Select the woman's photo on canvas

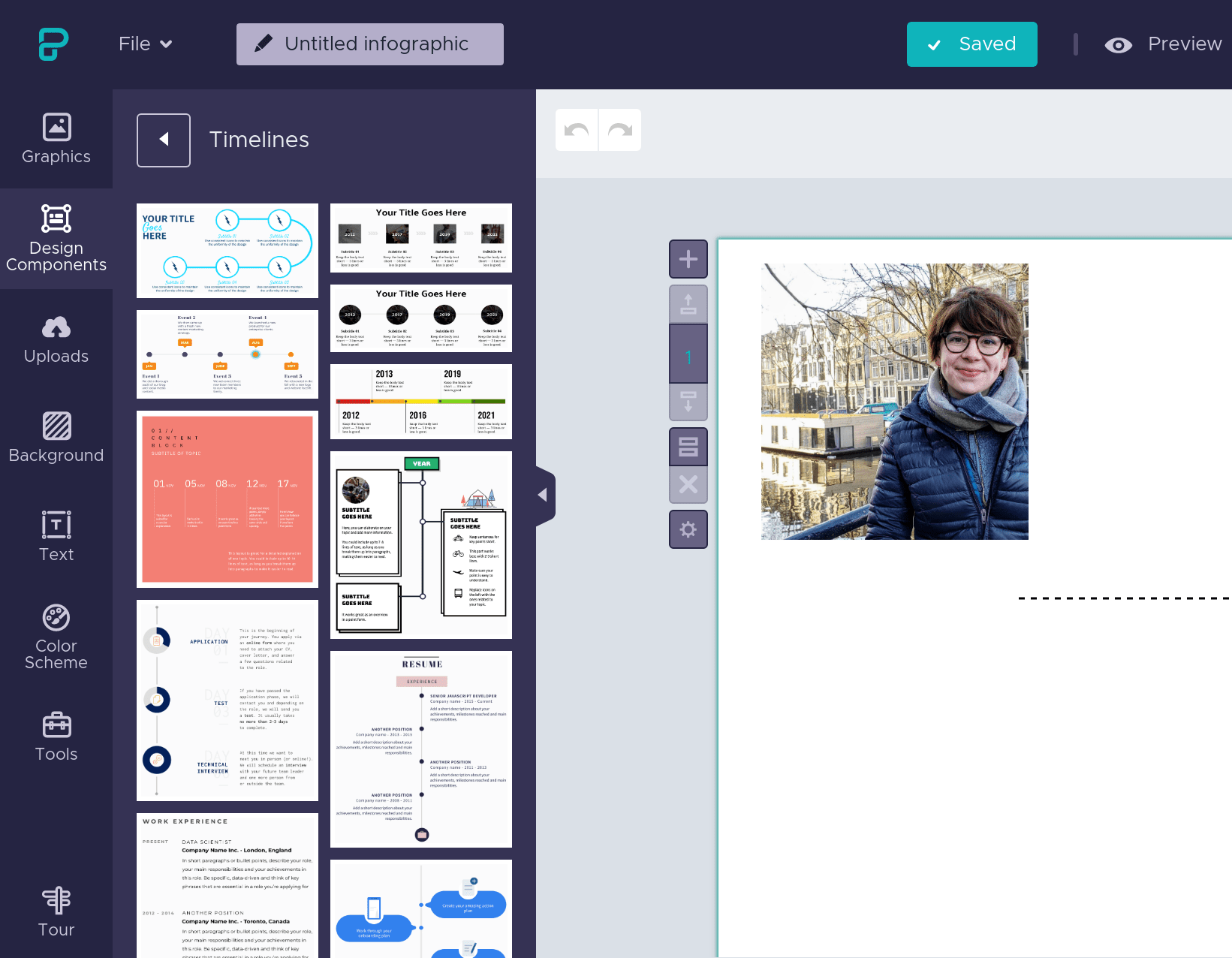(895, 402)
